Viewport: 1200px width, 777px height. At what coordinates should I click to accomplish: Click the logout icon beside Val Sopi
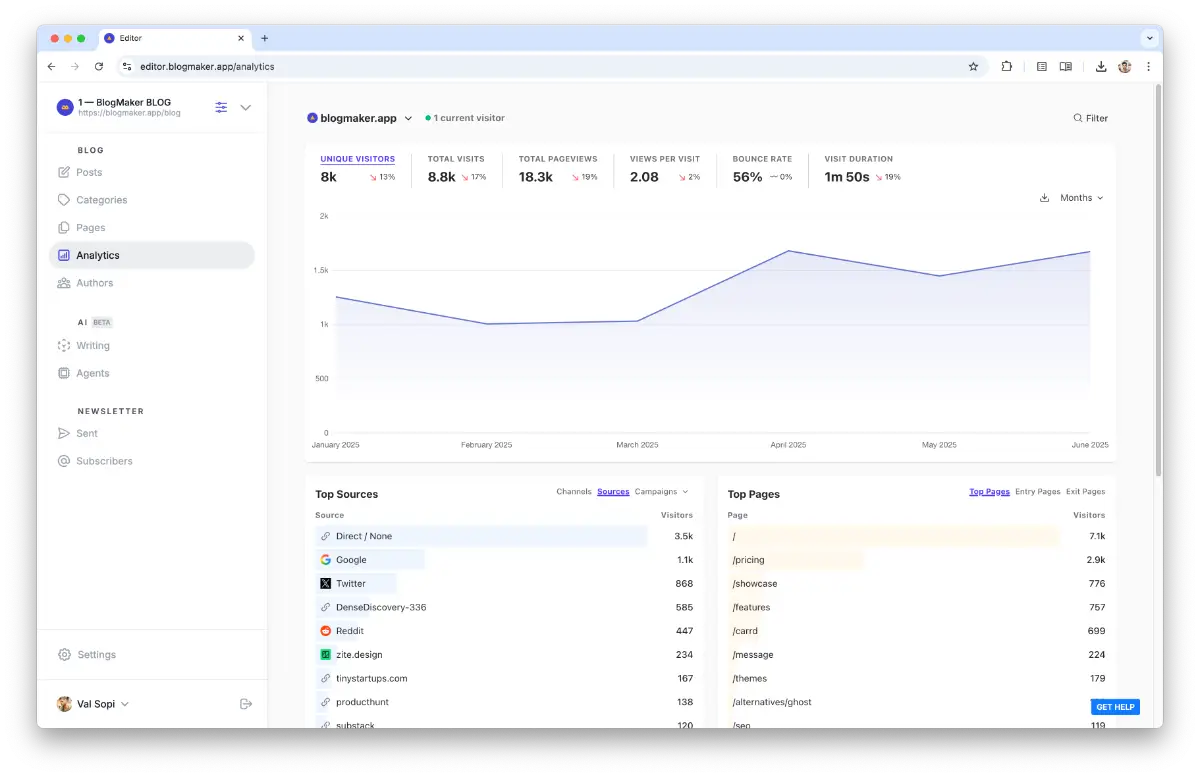246,704
